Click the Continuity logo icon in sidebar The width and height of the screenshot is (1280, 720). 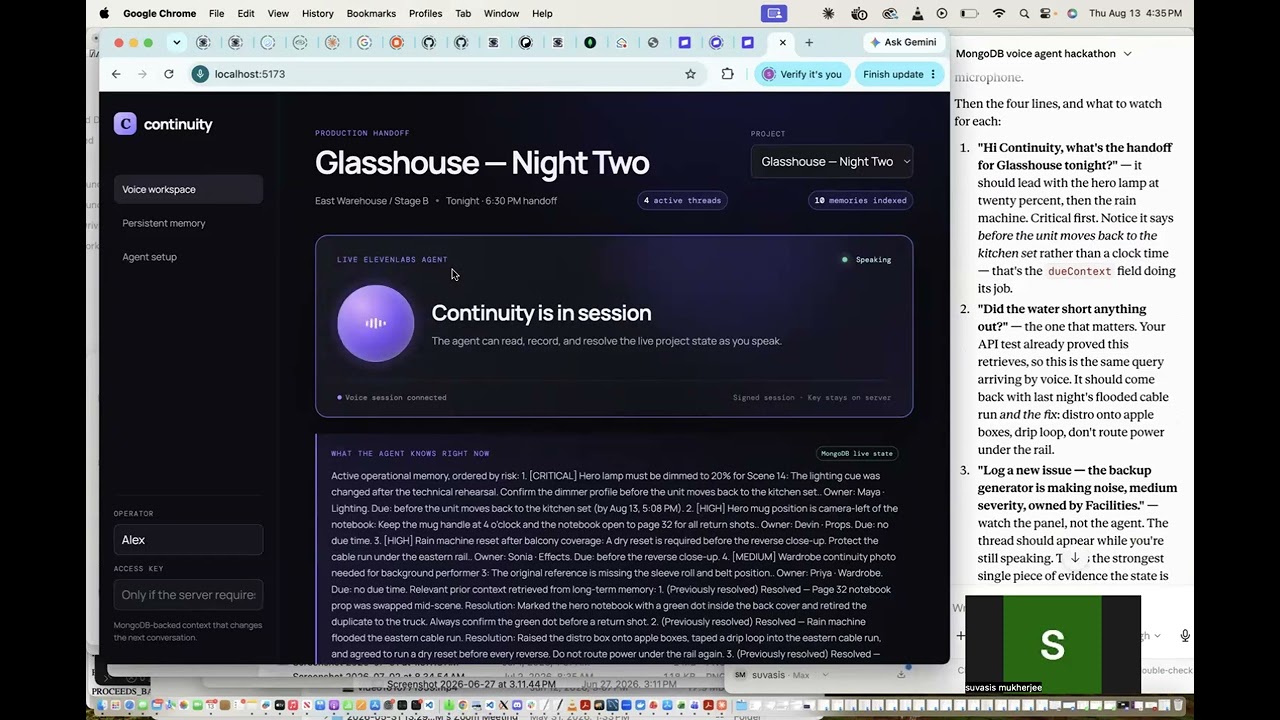[x=125, y=124]
